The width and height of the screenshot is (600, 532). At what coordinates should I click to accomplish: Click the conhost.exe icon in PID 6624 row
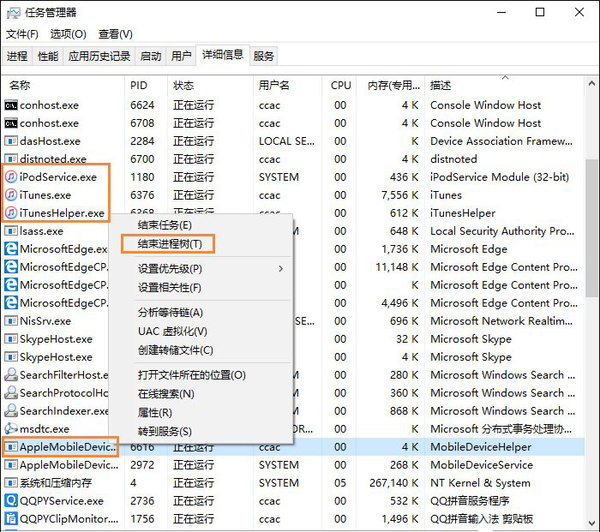(11, 105)
